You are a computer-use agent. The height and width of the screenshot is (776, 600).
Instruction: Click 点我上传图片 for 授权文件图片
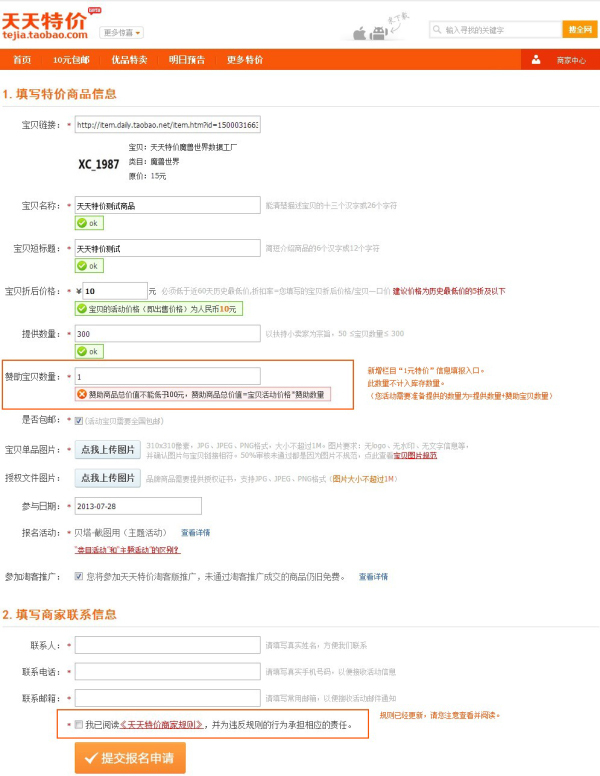108,478
